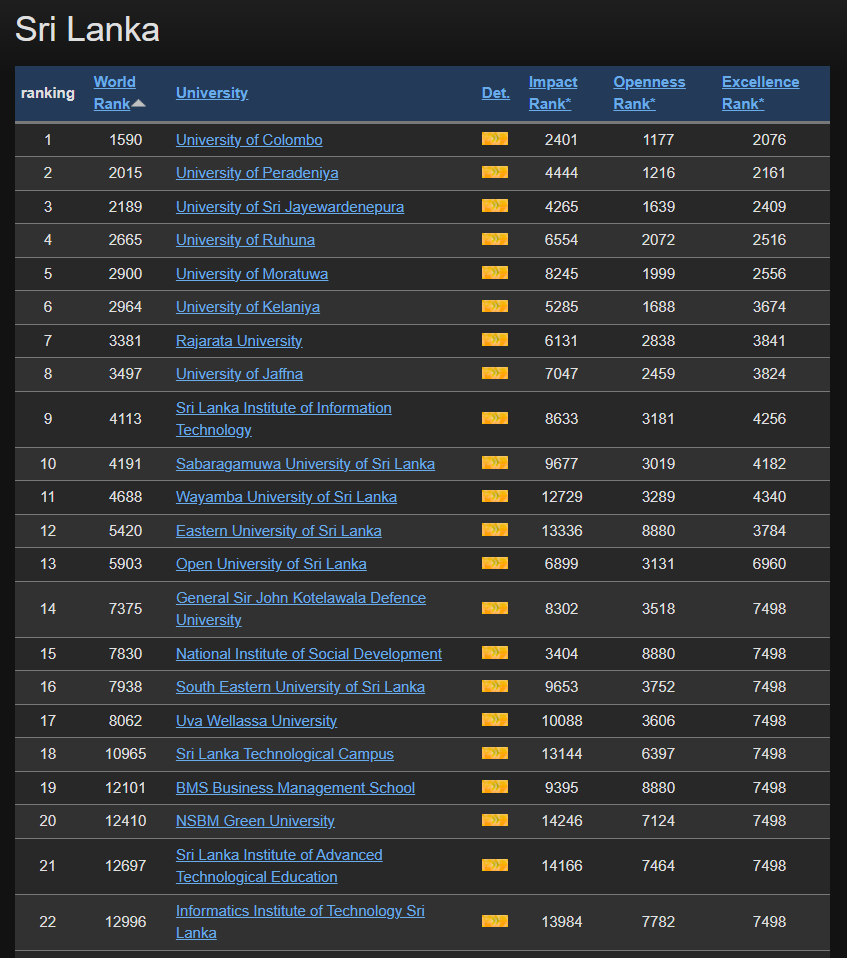Visit Sabaragamuwa University of Sri Lanka page

[x=305, y=464]
